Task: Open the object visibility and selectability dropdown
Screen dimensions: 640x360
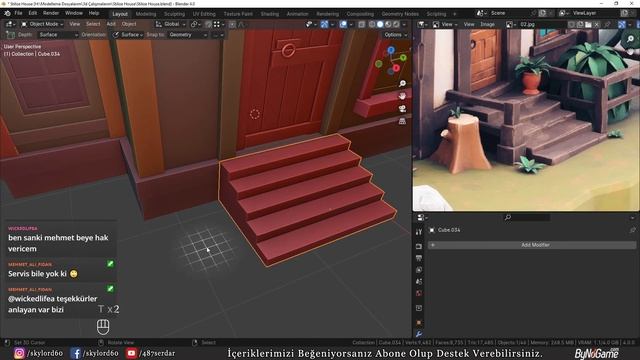Action: pyautogui.click(x=311, y=24)
